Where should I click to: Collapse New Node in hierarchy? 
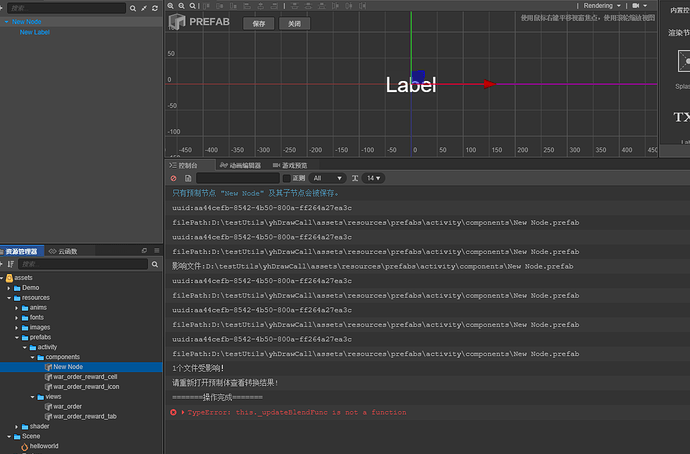pyautogui.click(x=7, y=22)
